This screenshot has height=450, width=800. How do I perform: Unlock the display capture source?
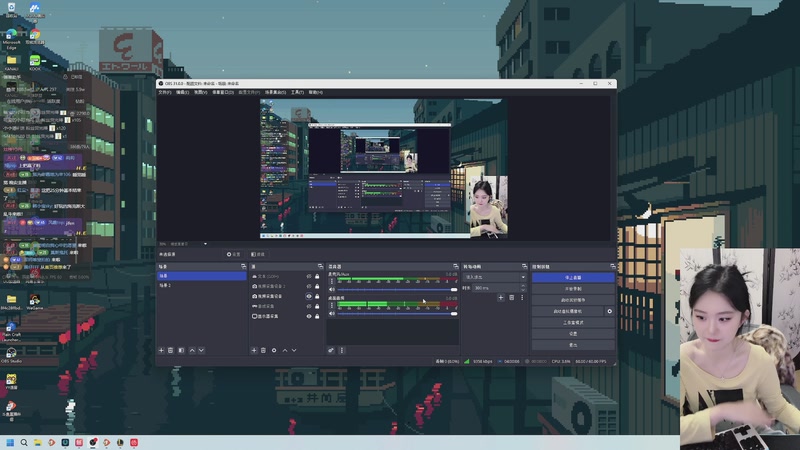click(x=317, y=316)
